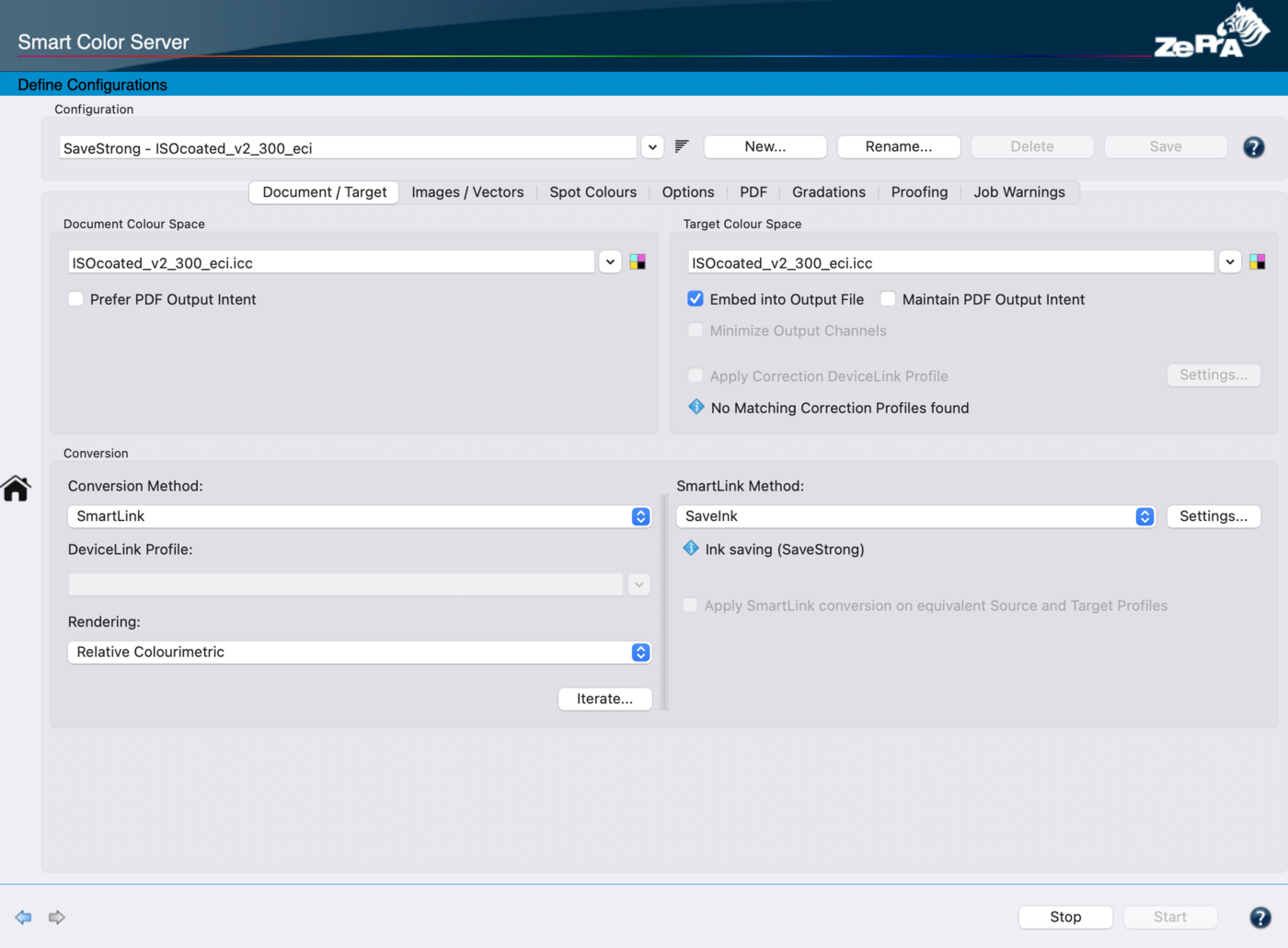Viewport: 1288px width, 948px height.
Task: Switch to Document / Target tab
Action: pos(324,192)
